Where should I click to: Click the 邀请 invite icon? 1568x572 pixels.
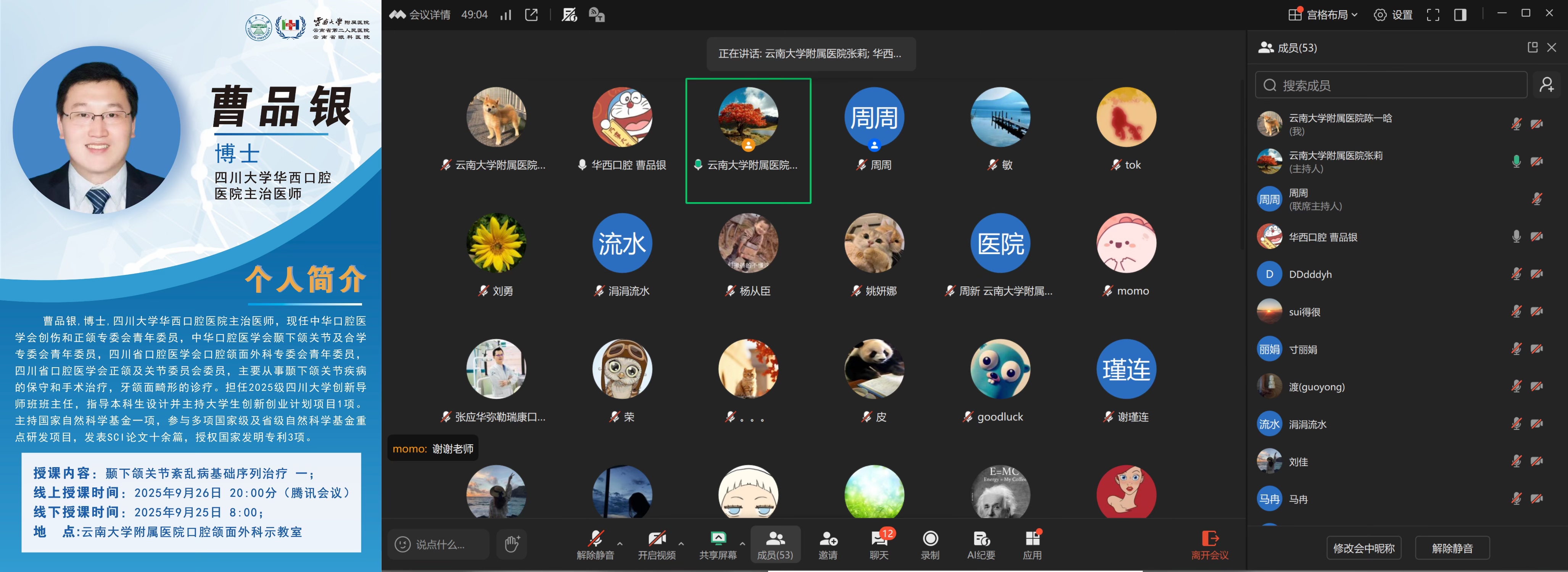tap(827, 544)
